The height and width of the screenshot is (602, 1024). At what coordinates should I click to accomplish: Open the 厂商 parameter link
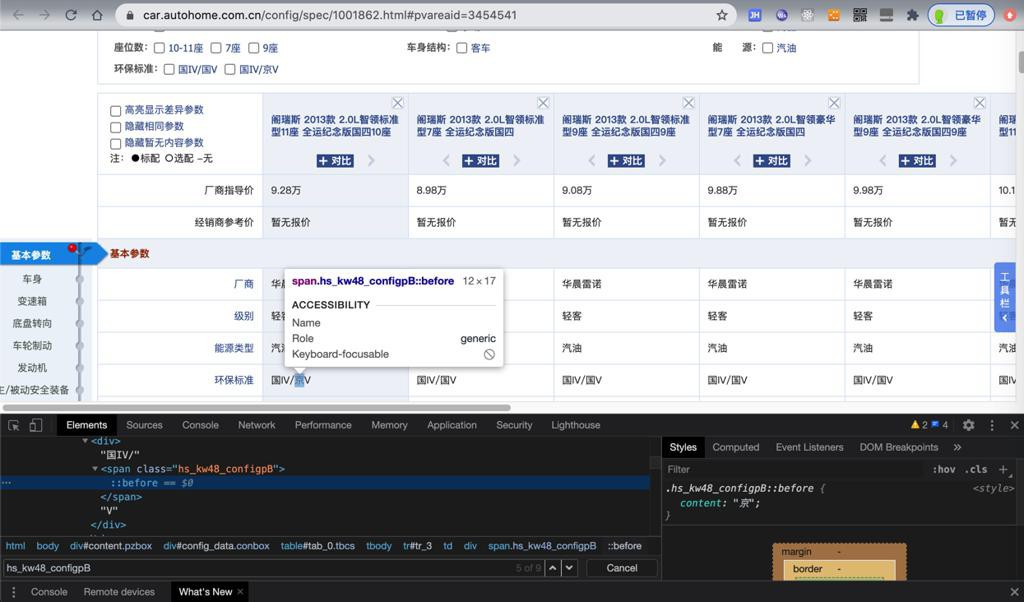244,284
